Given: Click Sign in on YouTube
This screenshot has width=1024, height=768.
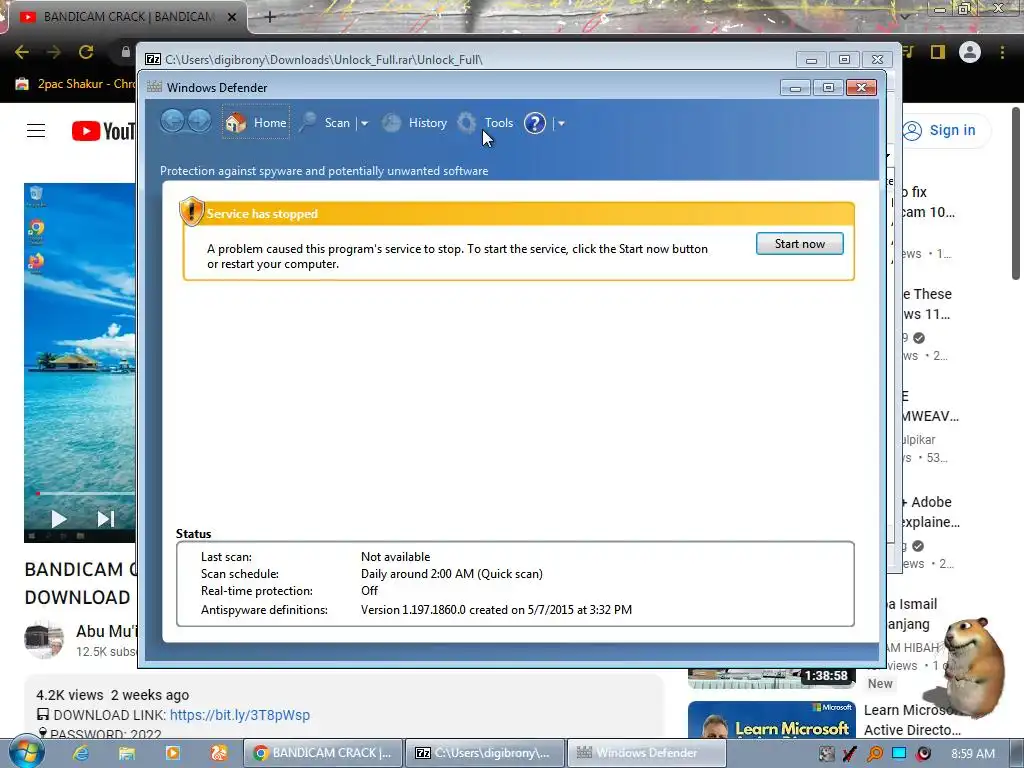Looking at the screenshot, I should (941, 130).
